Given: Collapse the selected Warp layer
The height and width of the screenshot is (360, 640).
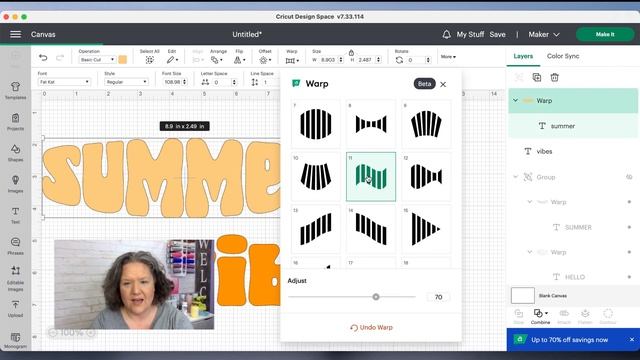Looking at the screenshot, I should pos(516,100).
